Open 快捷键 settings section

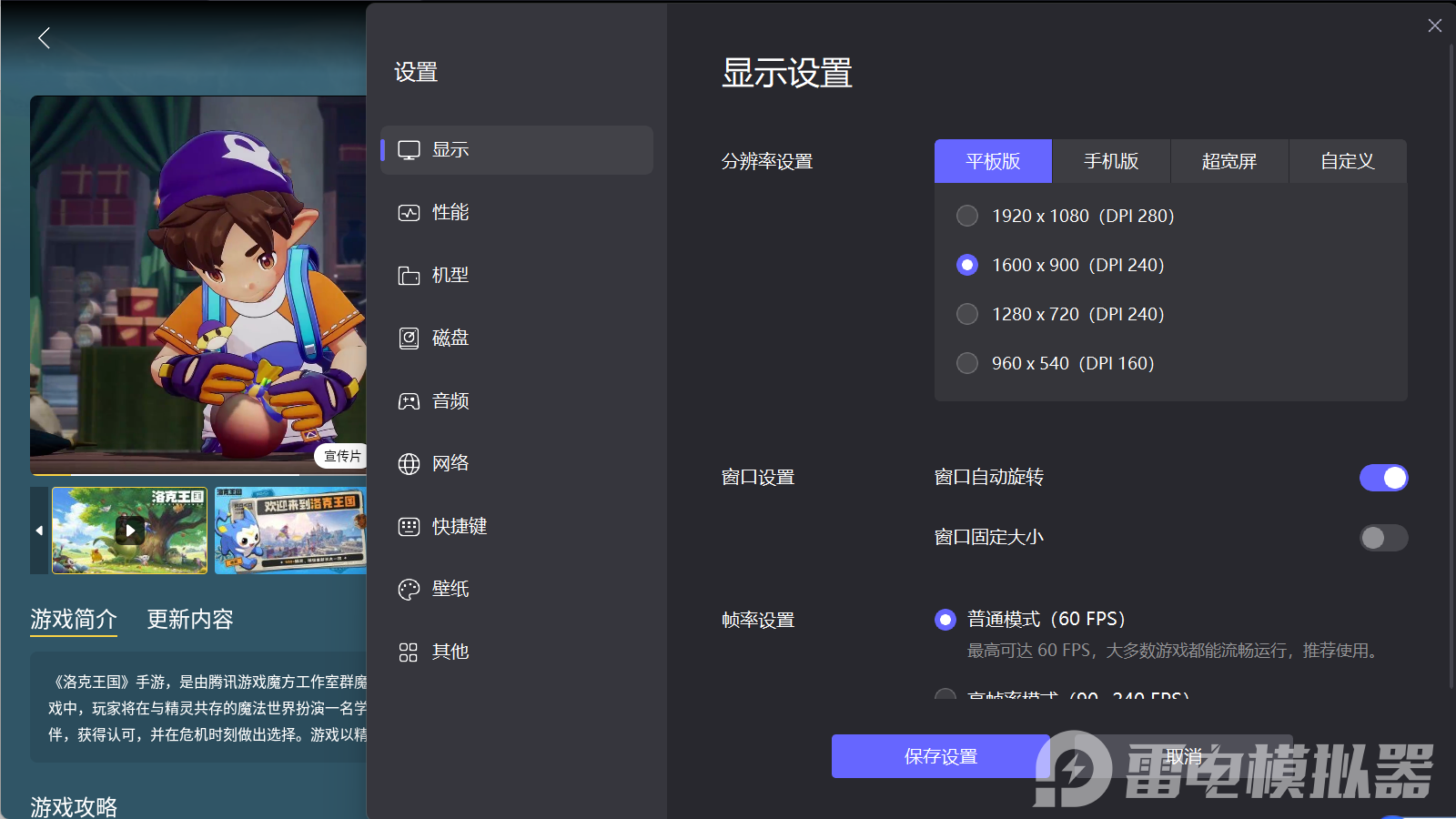tap(517, 527)
